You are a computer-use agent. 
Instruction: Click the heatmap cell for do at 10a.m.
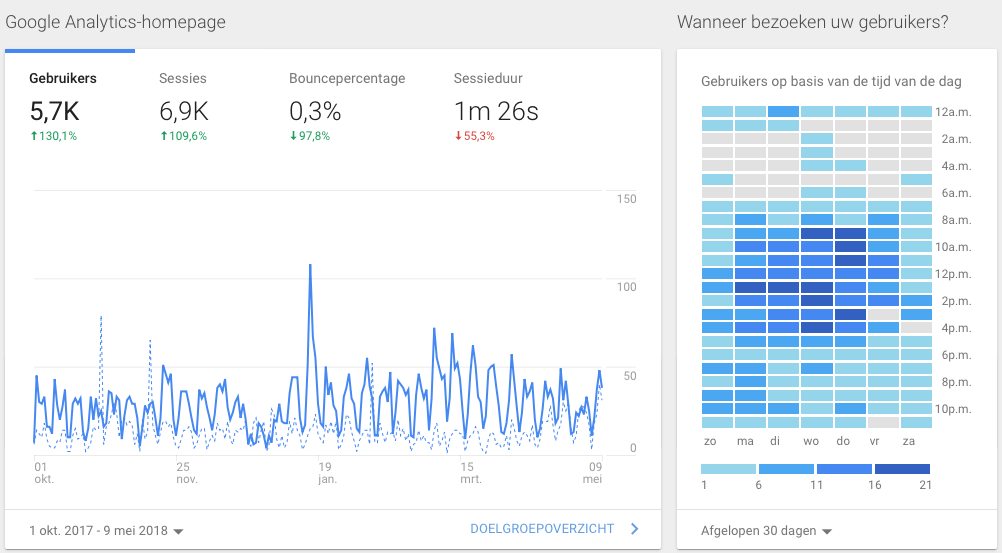click(x=850, y=247)
